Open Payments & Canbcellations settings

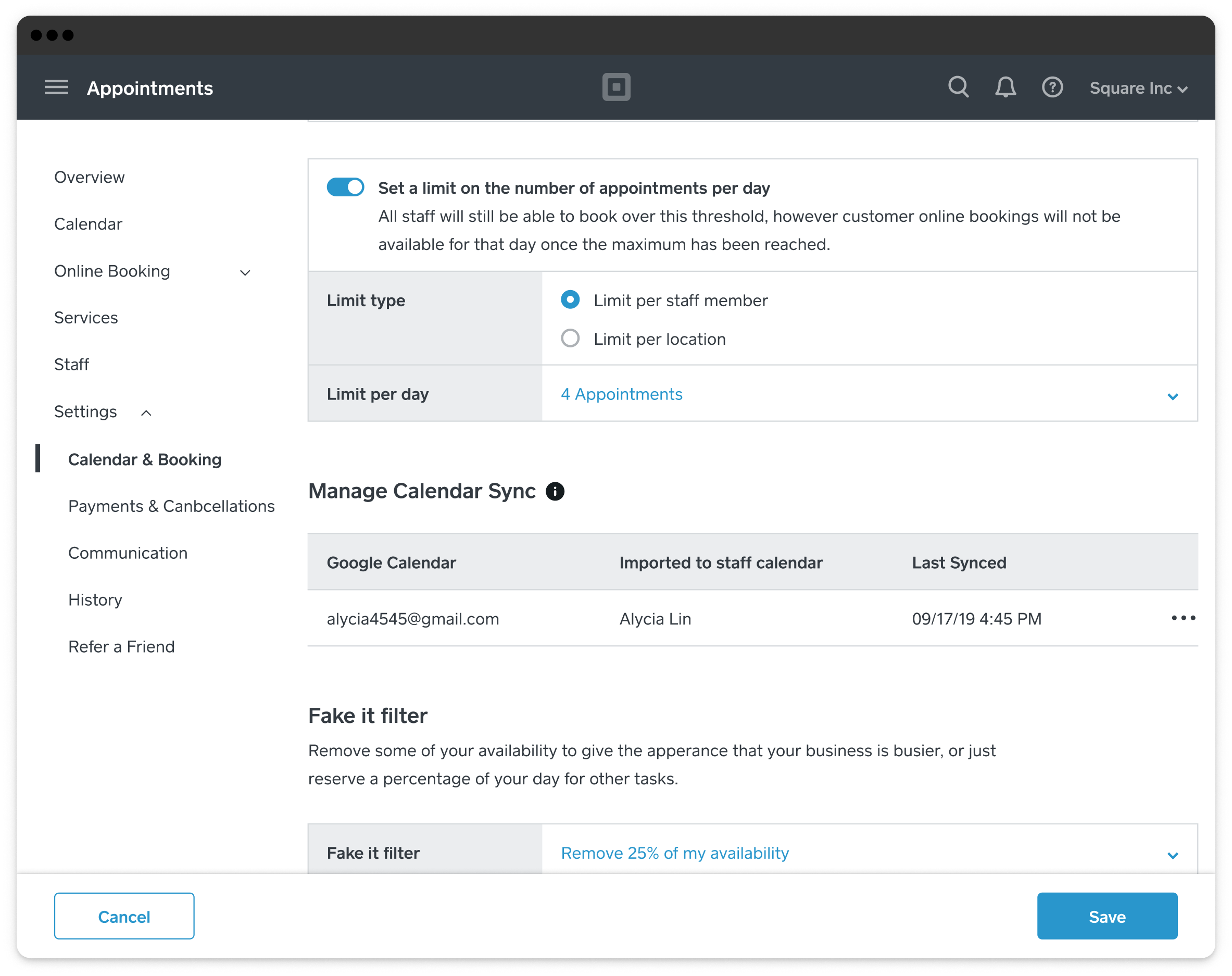tap(171, 506)
